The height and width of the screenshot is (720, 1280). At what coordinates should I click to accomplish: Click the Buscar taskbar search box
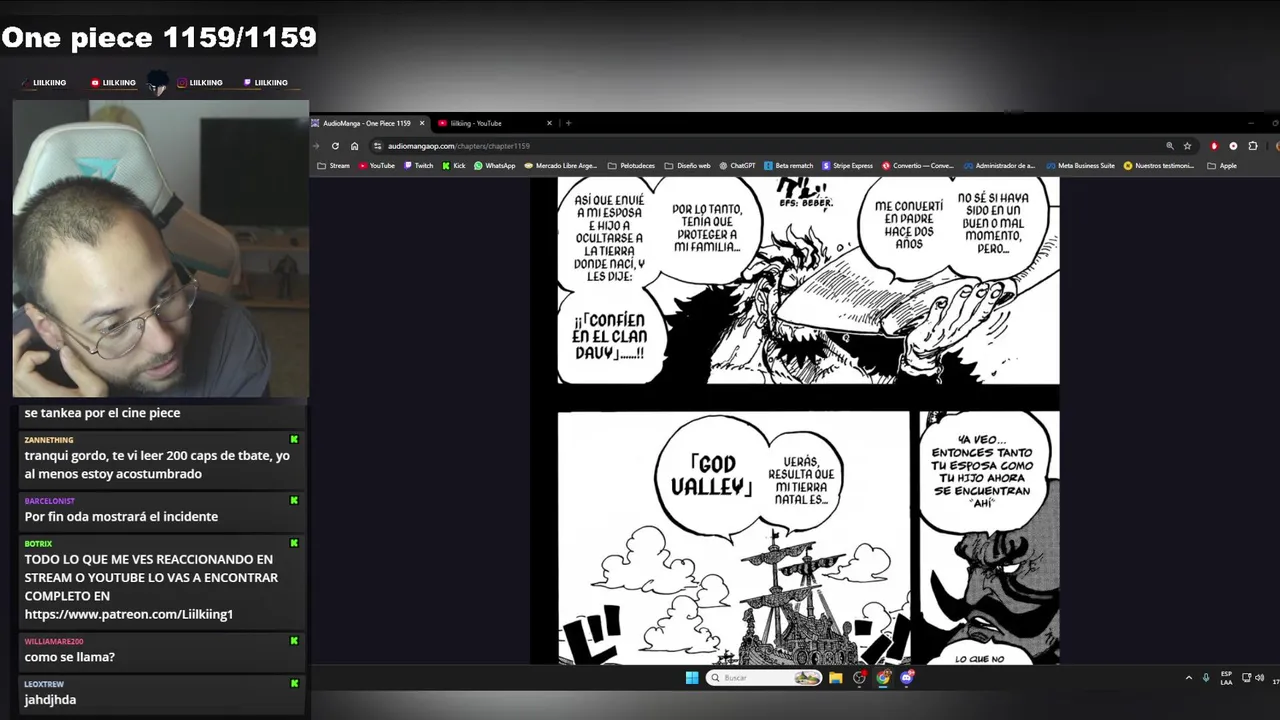(x=765, y=678)
